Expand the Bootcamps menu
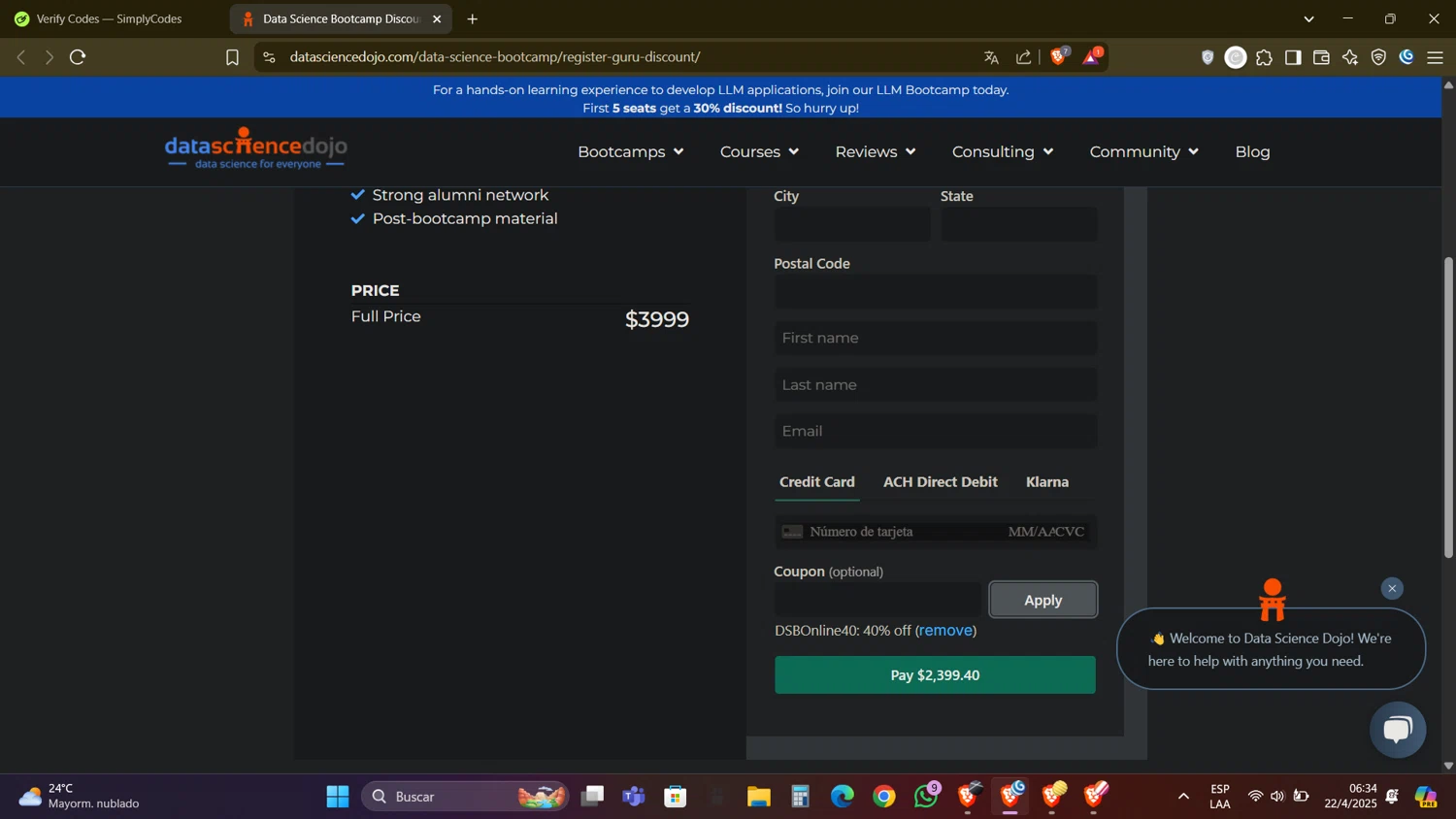 pyautogui.click(x=630, y=151)
